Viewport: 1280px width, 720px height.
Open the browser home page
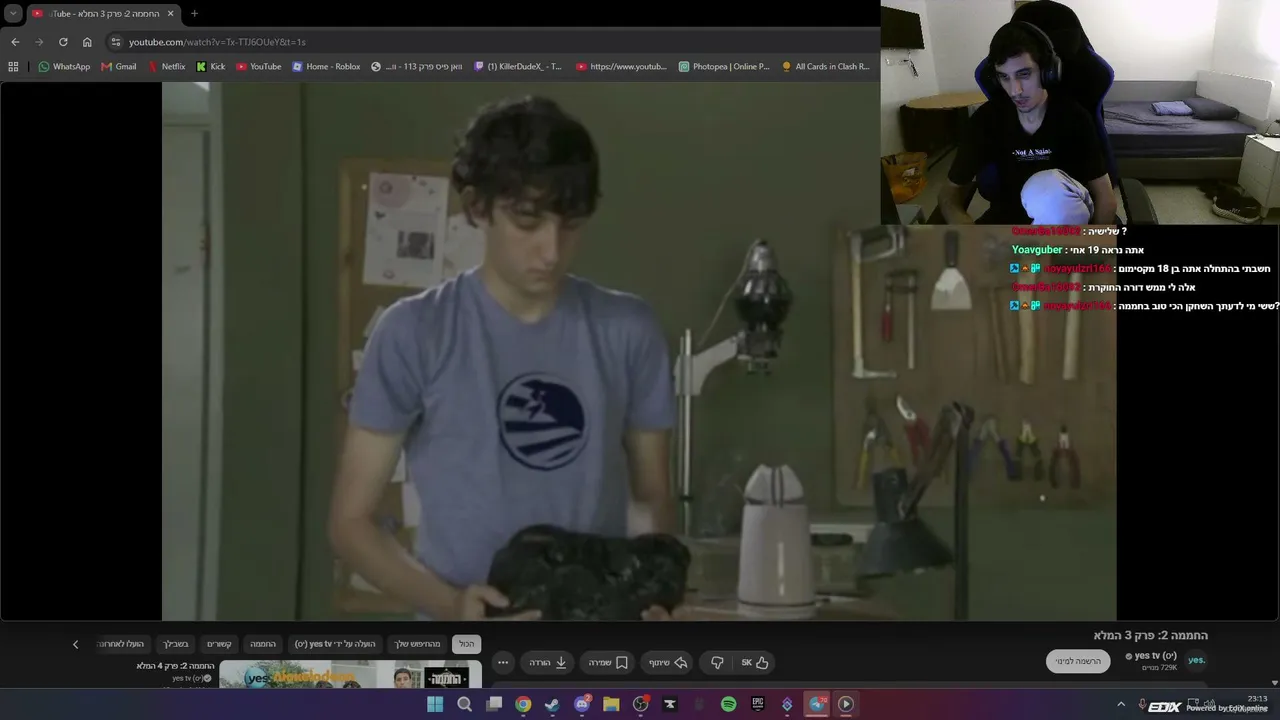click(87, 42)
